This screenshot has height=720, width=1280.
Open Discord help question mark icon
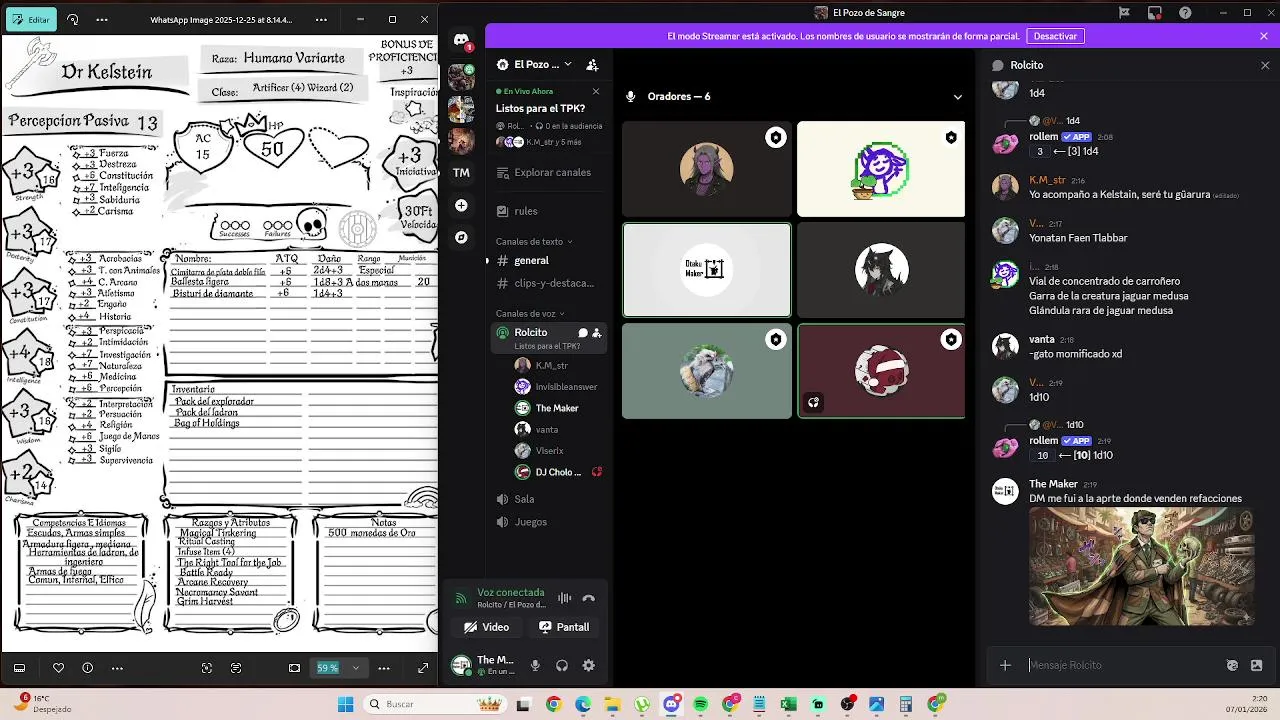1185,12
